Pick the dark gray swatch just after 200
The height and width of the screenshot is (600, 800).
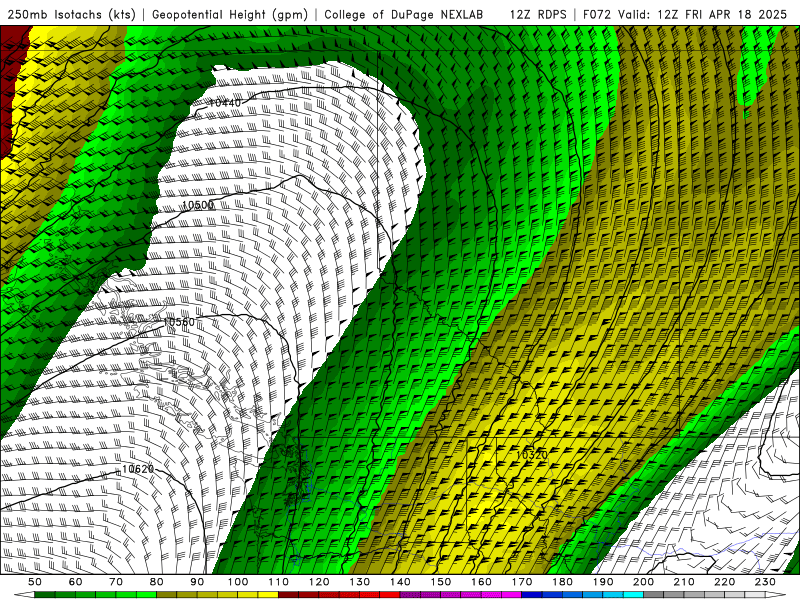pos(654,594)
